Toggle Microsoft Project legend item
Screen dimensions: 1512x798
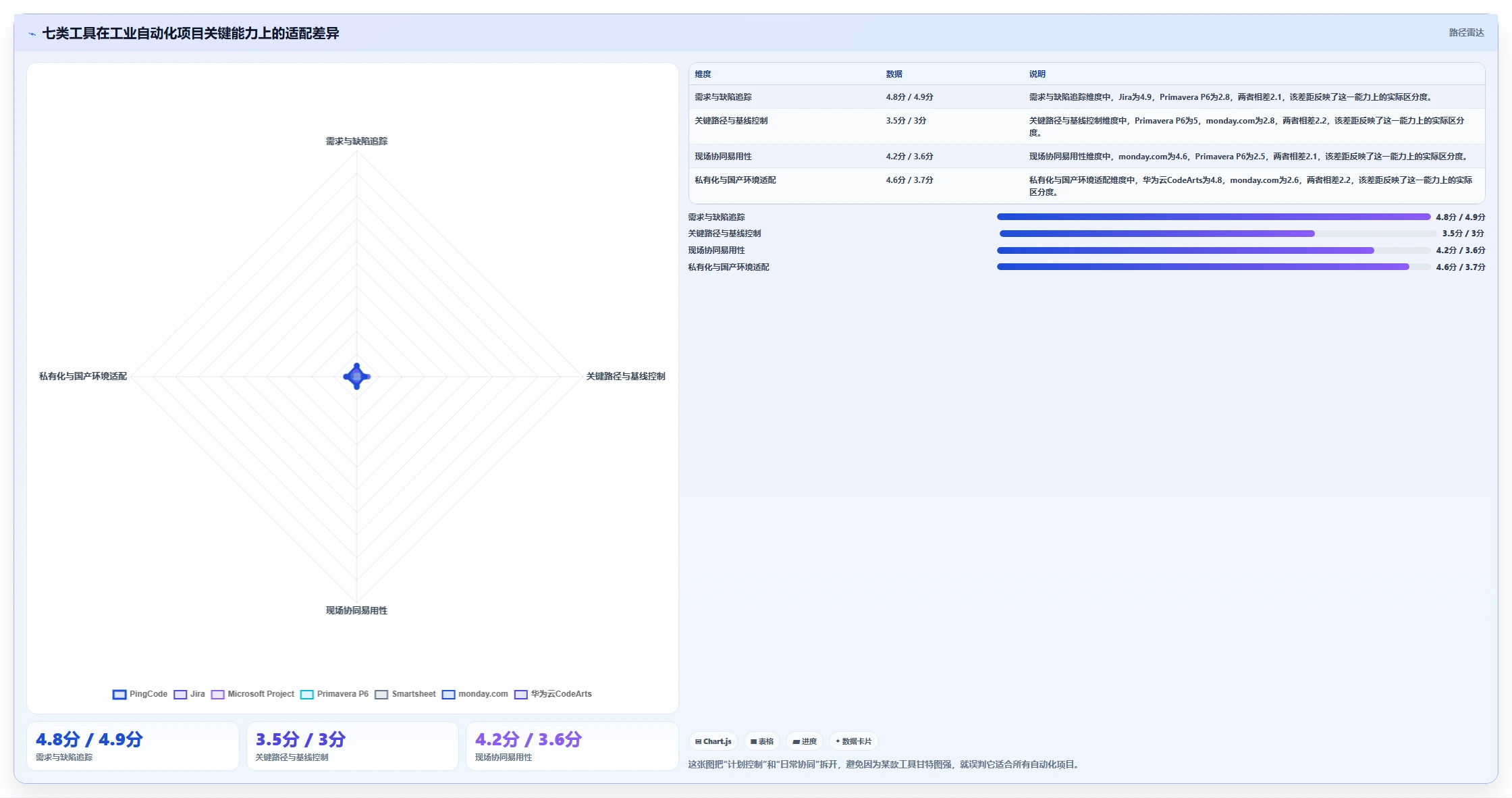point(252,694)
